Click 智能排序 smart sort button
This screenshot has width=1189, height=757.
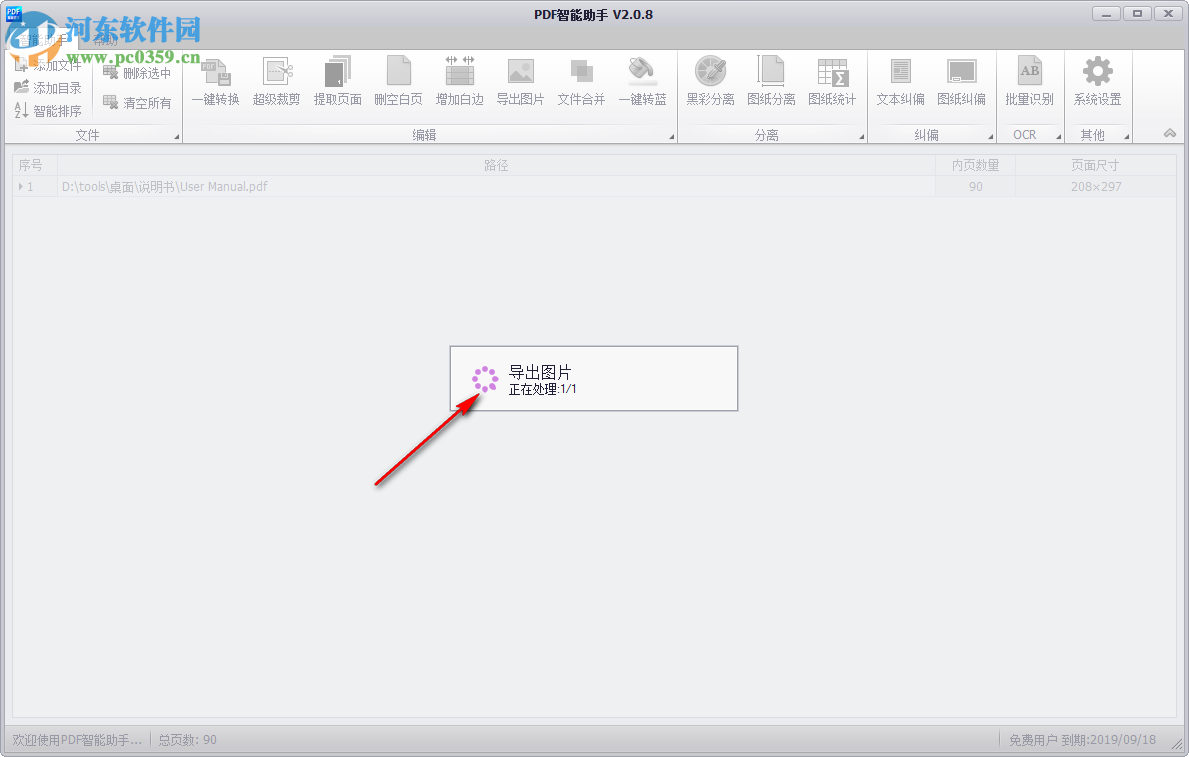tap(48, 111)
